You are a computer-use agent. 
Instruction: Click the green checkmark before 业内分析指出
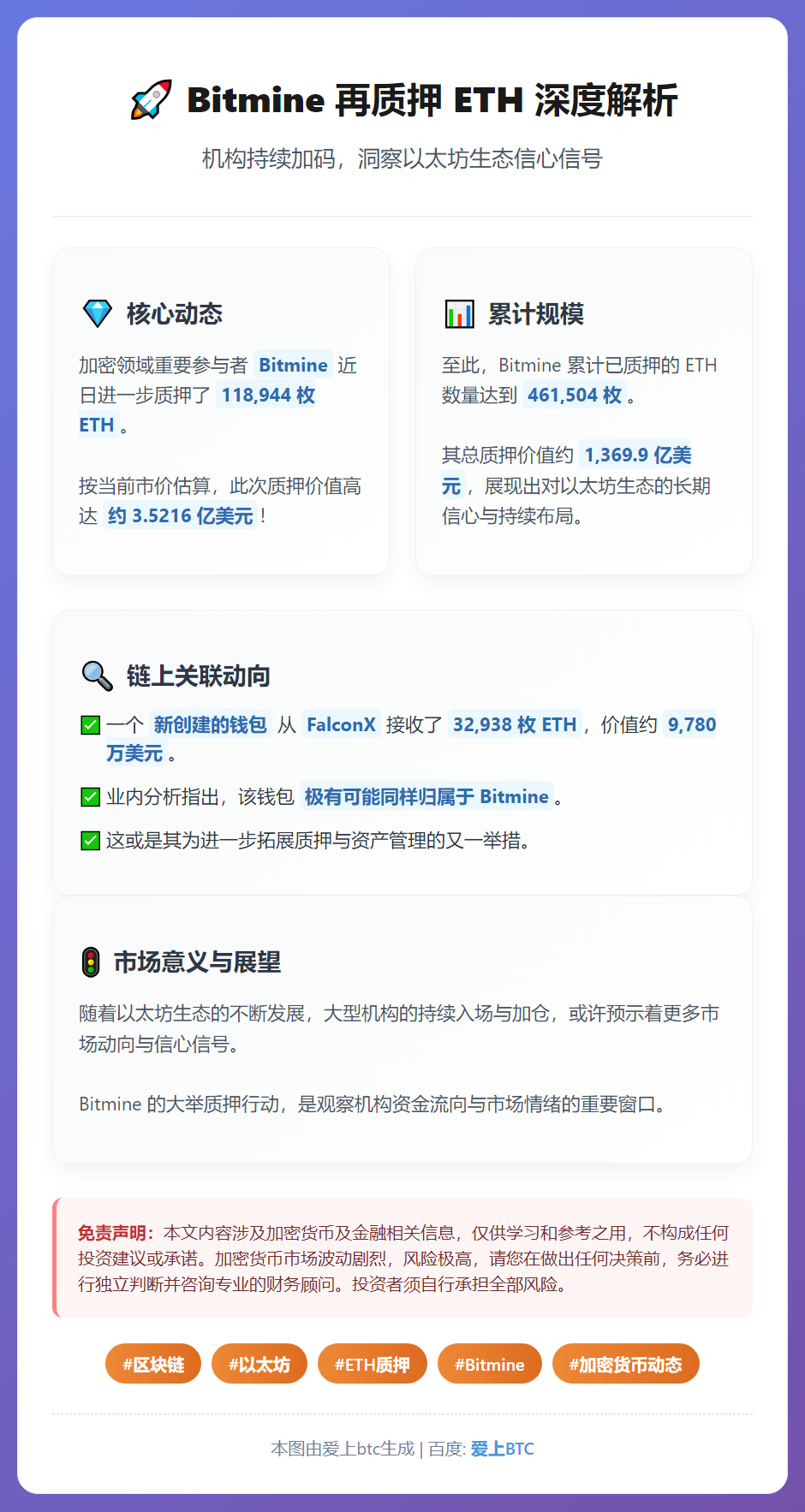tap(90, 797)
